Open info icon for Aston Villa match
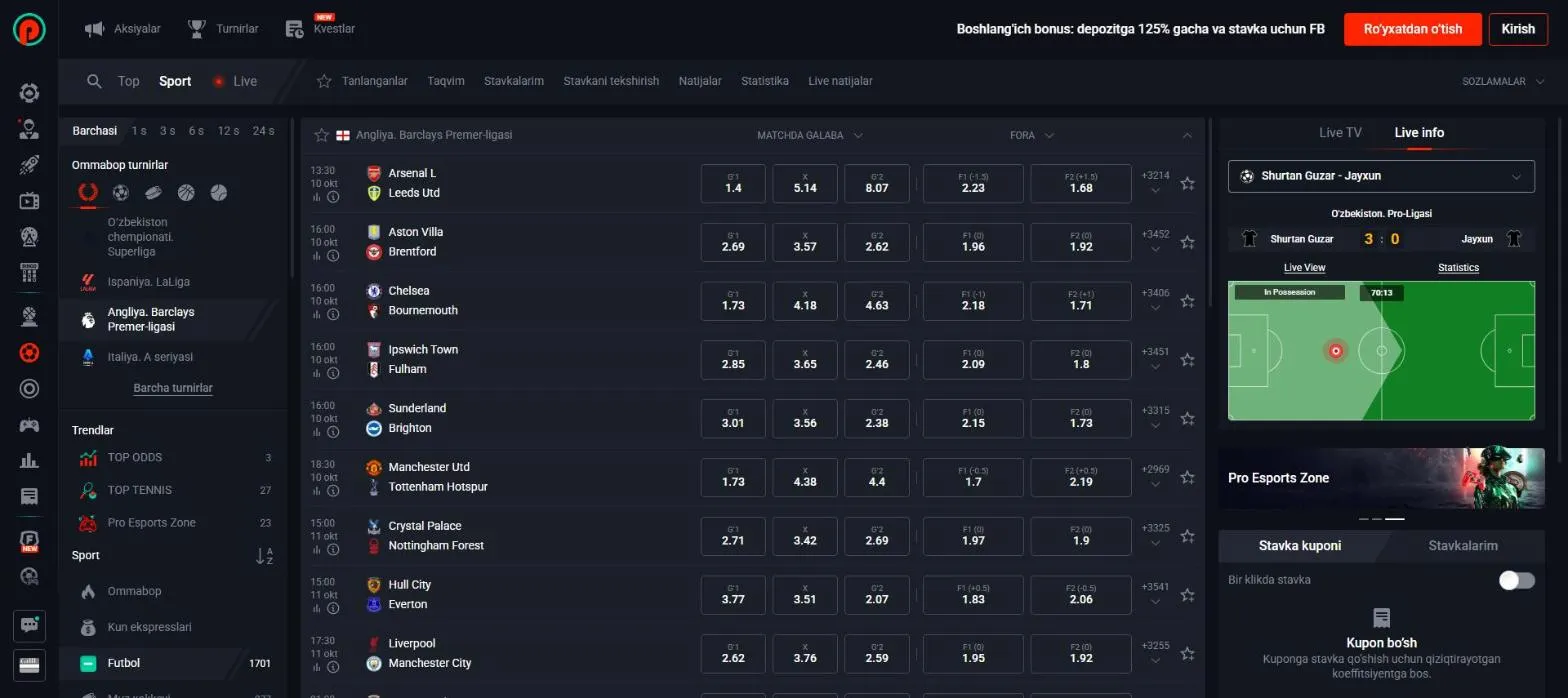The height and width of the screenshot is (698, 1568). coord(333,256)
